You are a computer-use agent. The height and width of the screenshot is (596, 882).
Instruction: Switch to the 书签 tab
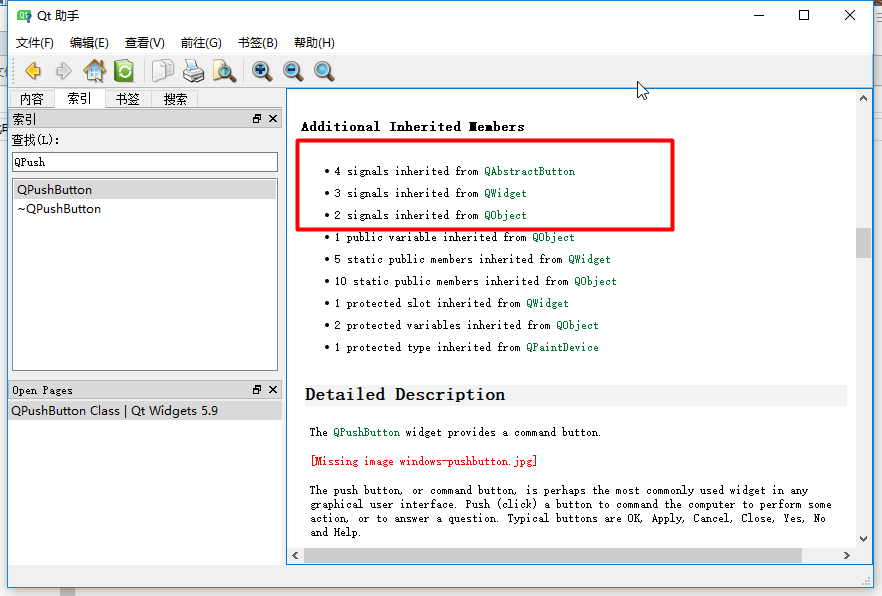point(127,99)
